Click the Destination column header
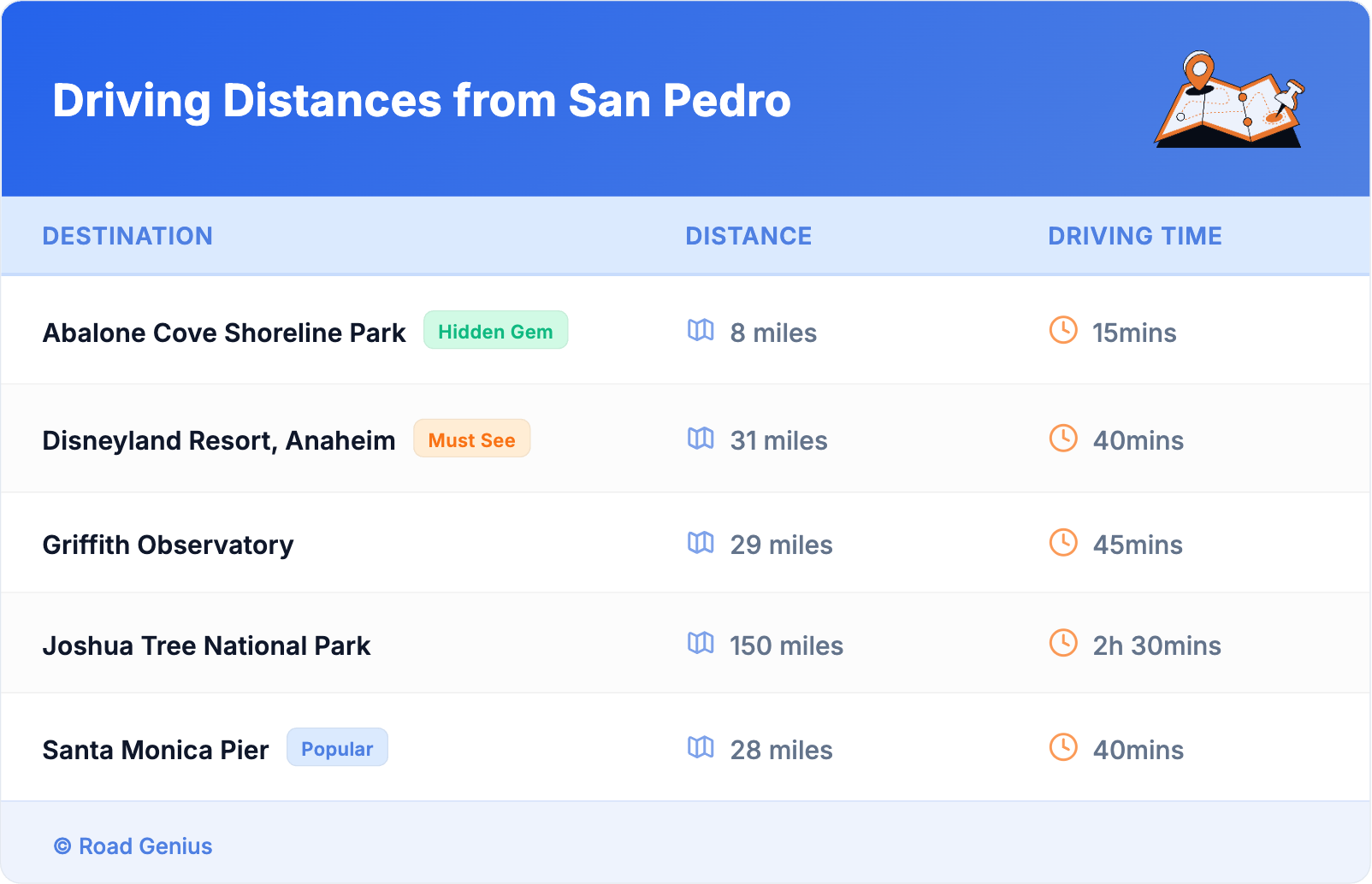The image size is (1372, 884). tap(127, 236)
